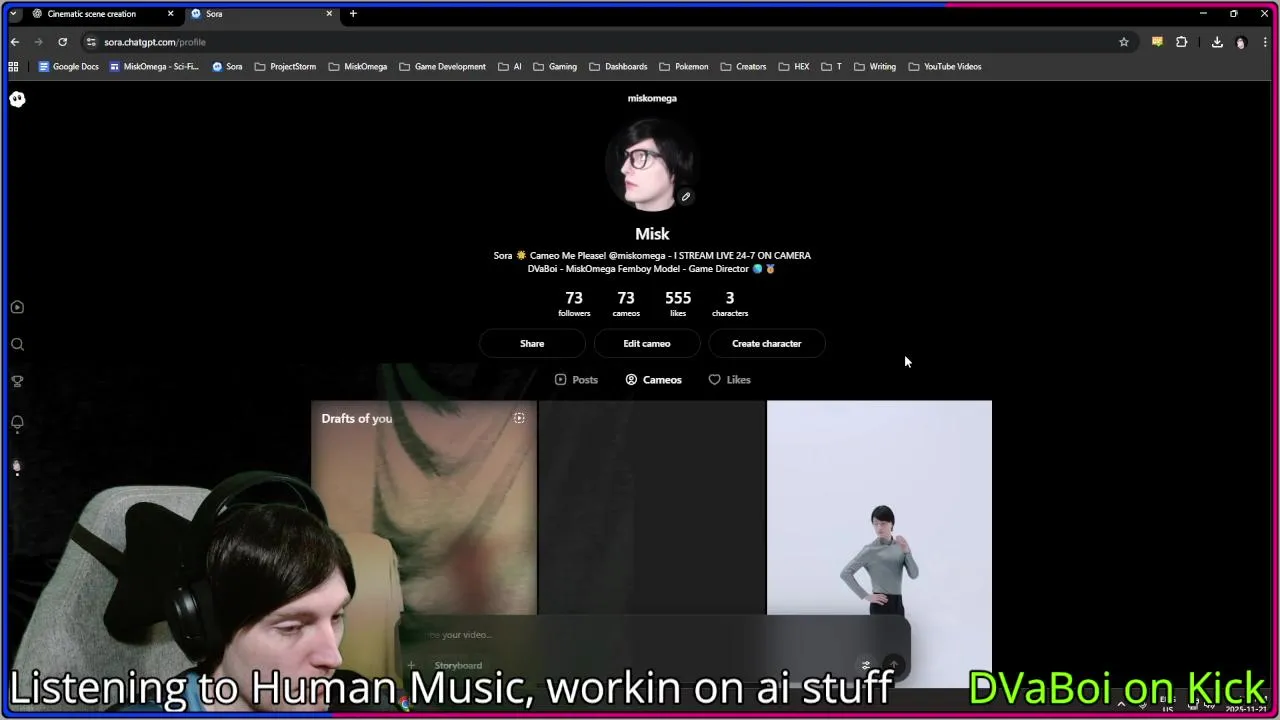Image resolution: width=1280 pixels, height=720 pixels.
Task: Open the bookmarks apps grid icon
Action: 14,67
